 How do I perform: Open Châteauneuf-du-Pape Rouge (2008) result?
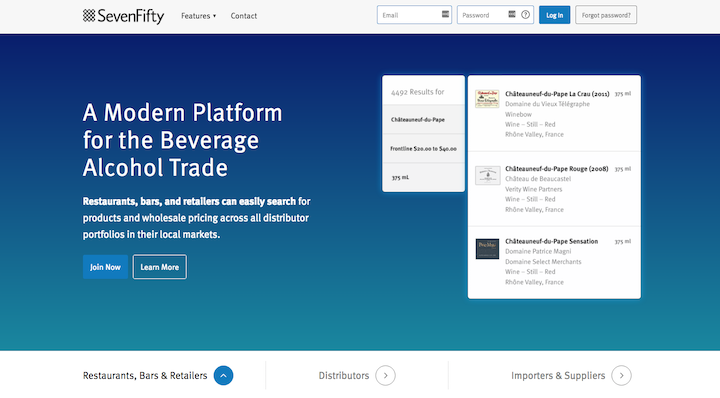(x=557, y=168)
